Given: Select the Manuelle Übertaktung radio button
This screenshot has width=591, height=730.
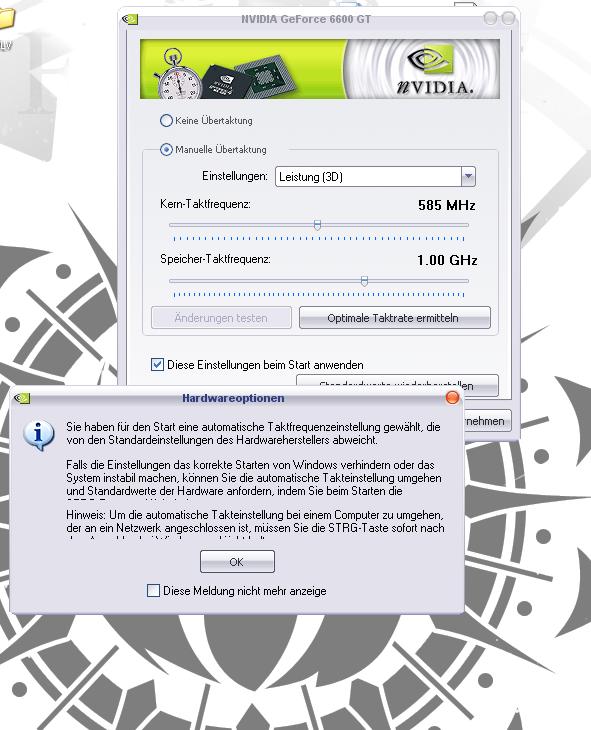Looking at the screenshot, I should click(166, 149).
